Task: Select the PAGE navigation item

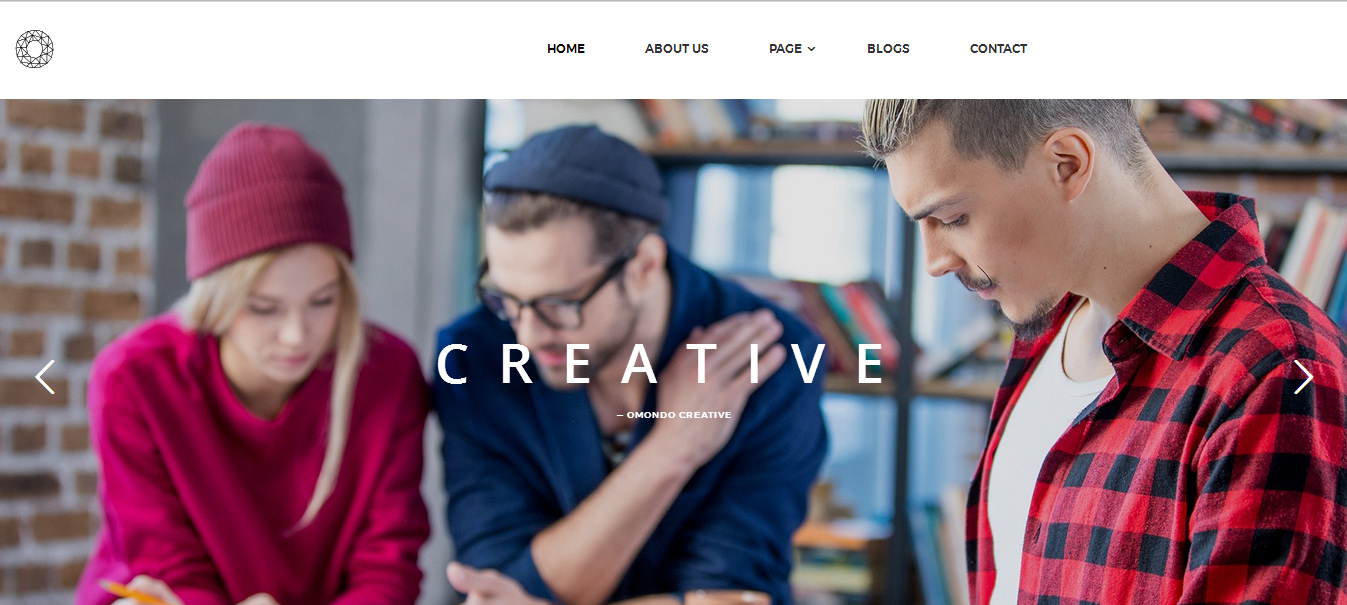Action: click(x=785, y=49)
